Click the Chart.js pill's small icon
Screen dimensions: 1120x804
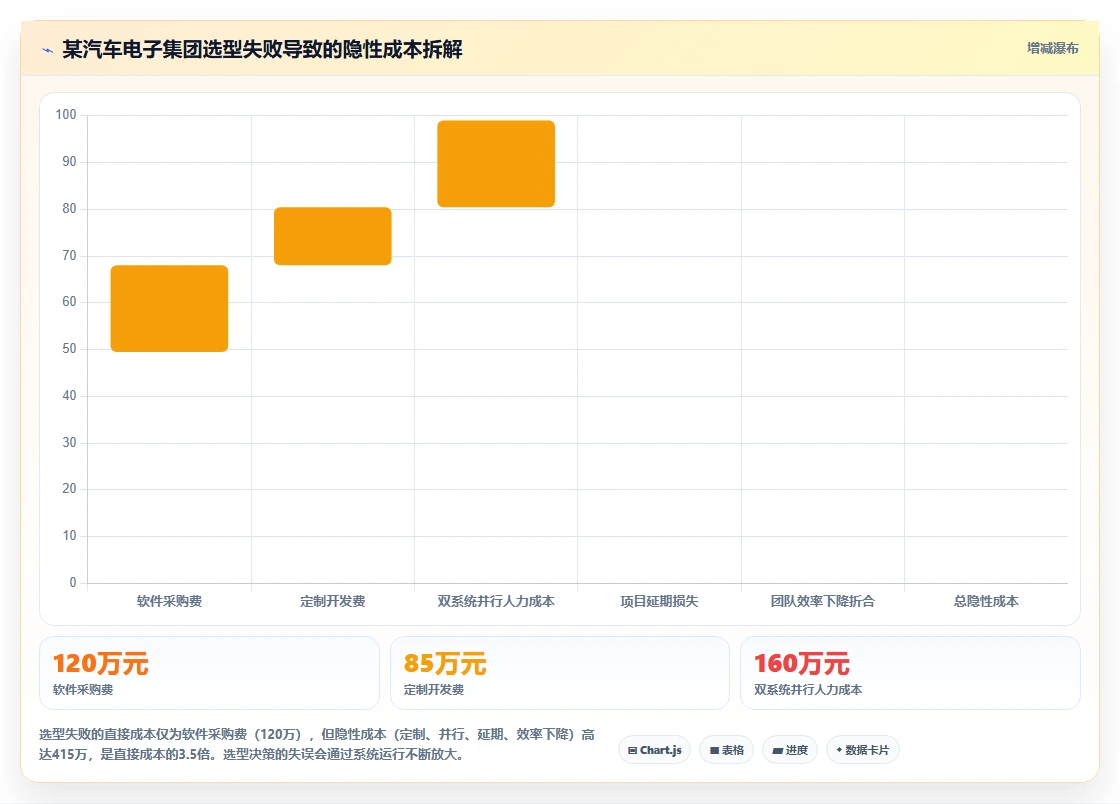(632, 750)
